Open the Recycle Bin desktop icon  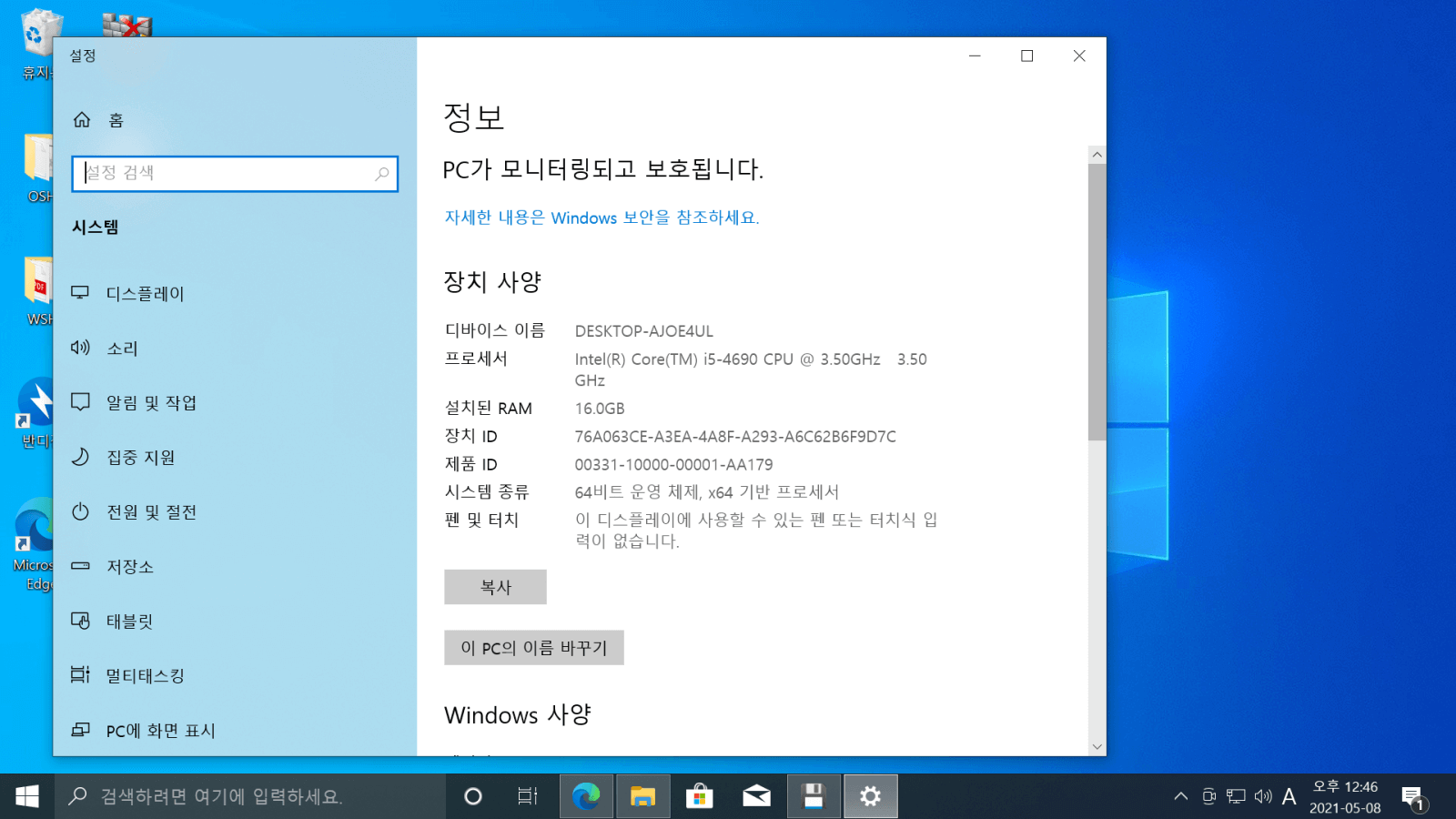coord(38,44)
